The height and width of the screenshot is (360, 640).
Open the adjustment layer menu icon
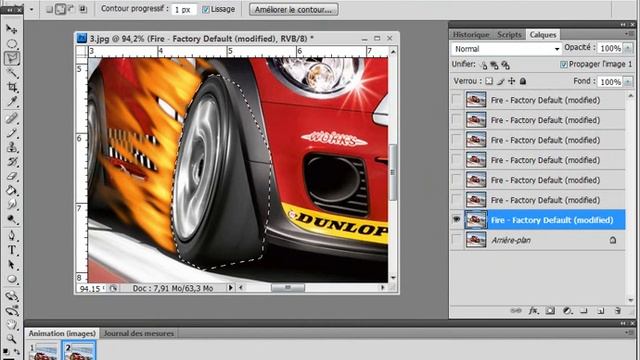point(567,311)
